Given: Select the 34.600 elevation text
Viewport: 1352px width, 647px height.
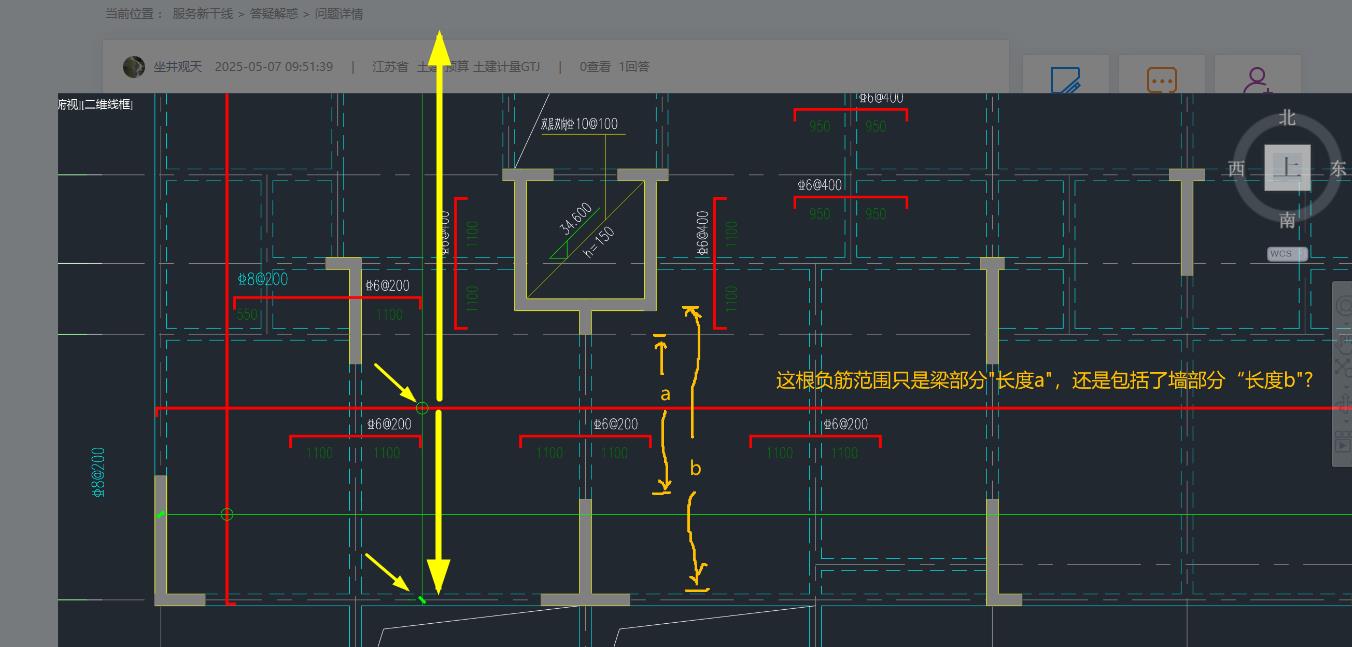Looking at the screenshot, I should point(575,219).
